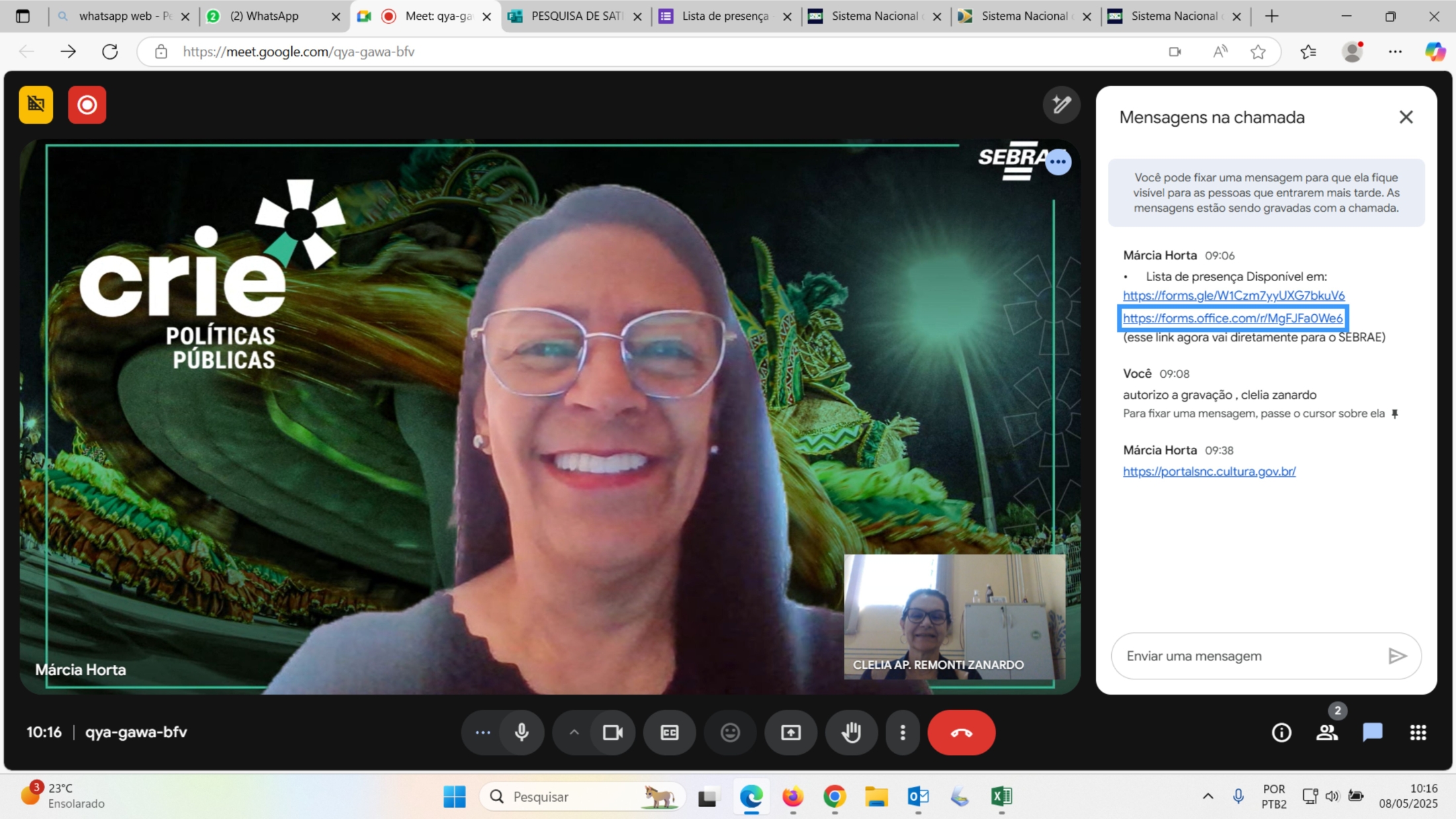Click the red leave call button

pyautogui.click(x=961, y=732)
